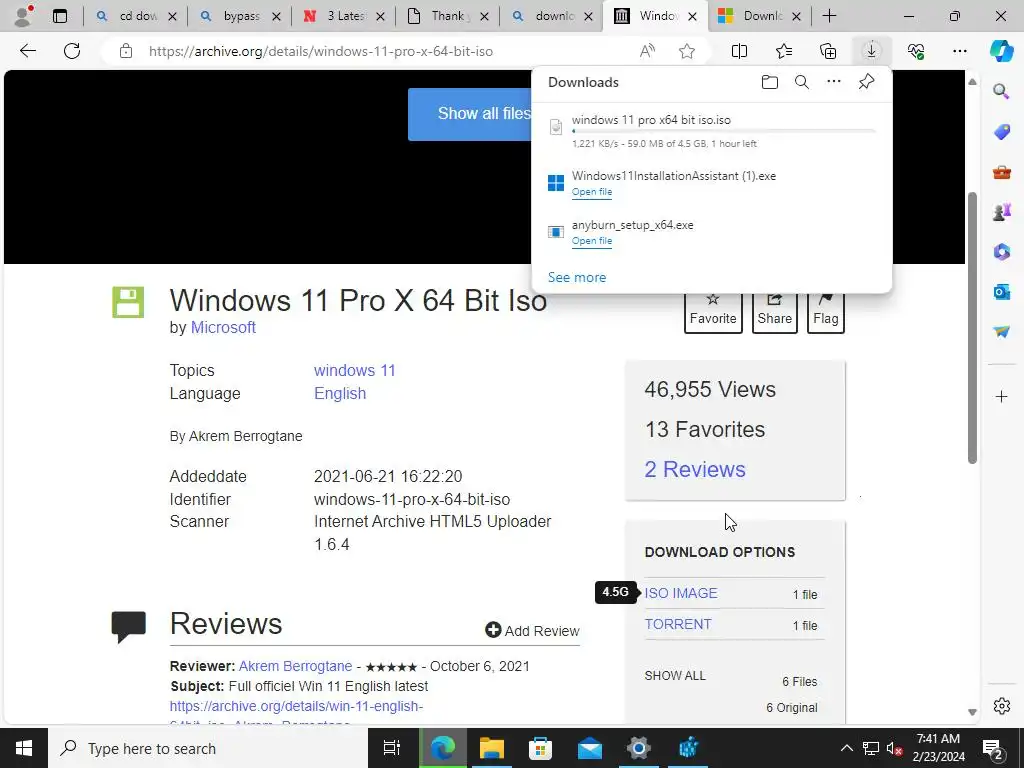Click See more in Downloads panel

pyautogui.click(x=577, y=278)
